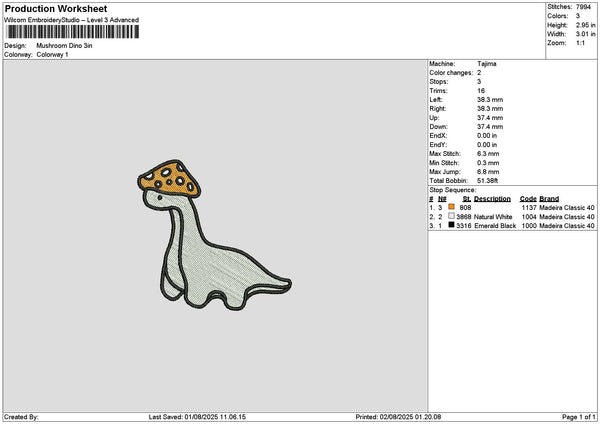Click the 'Brand' column header
600x424 pixels.
pyautogui.click(x=549, y=199)
